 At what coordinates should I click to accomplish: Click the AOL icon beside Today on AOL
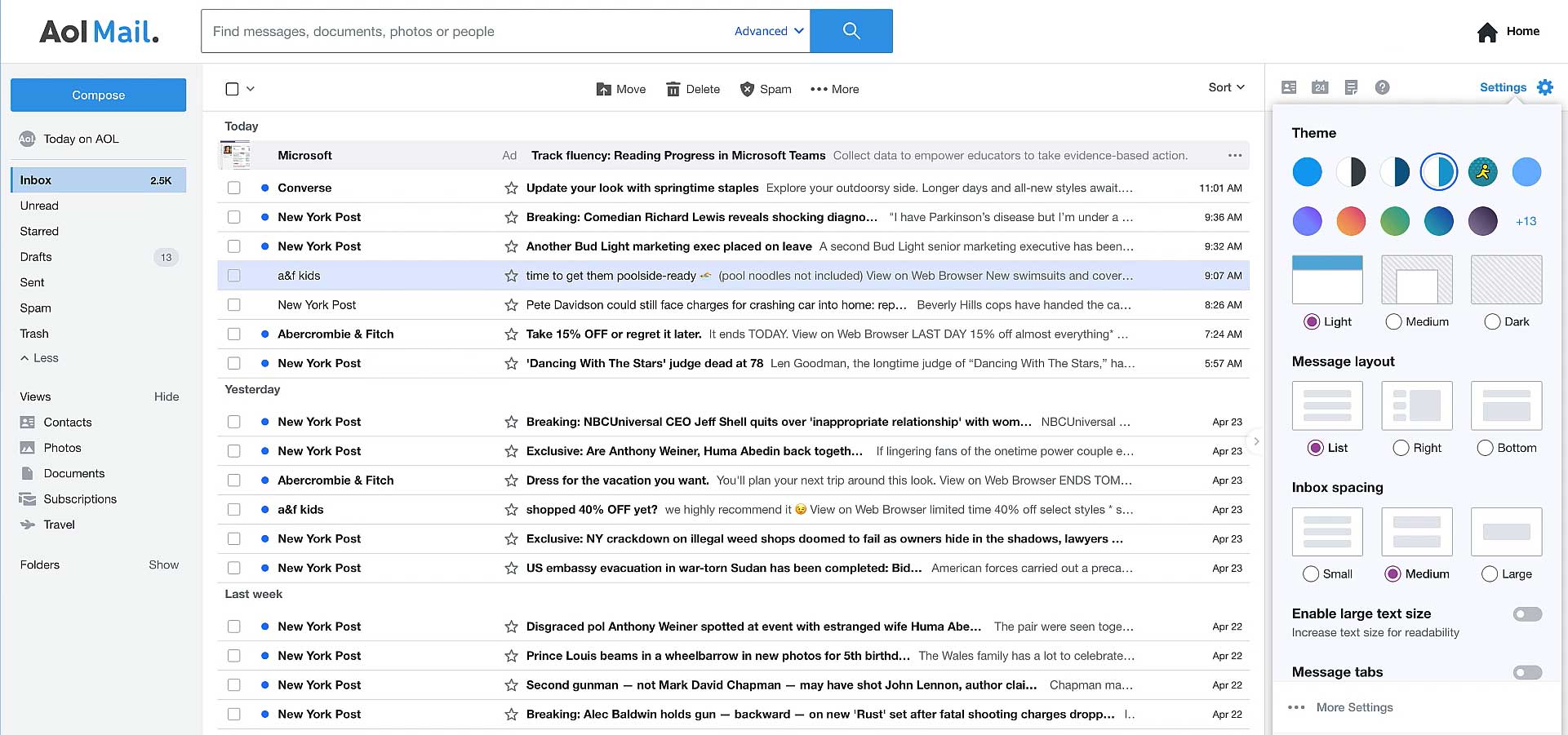[27, 139]
